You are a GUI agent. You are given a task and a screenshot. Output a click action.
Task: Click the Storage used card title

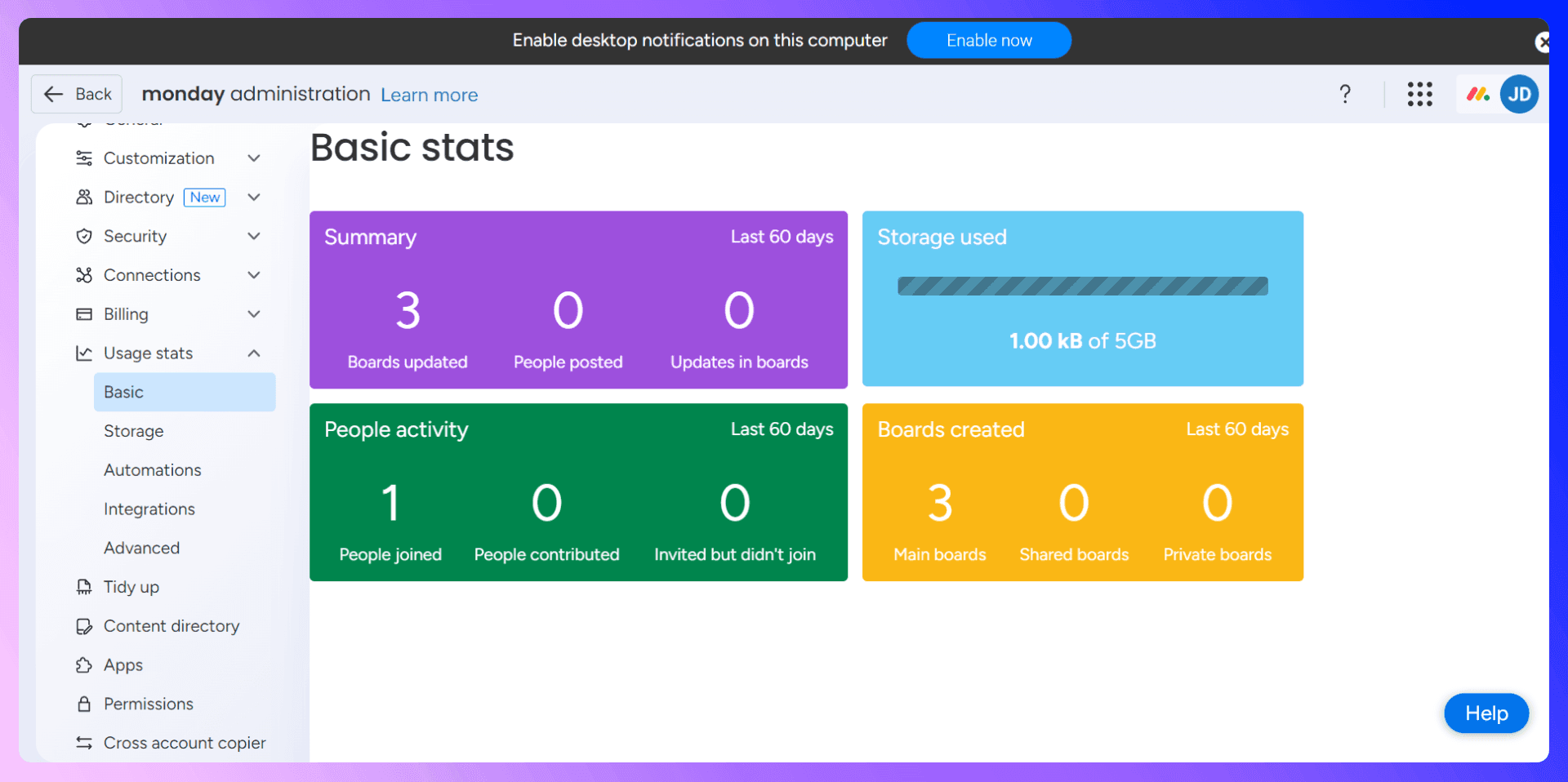pyautogui.click(x=942, y=238)
